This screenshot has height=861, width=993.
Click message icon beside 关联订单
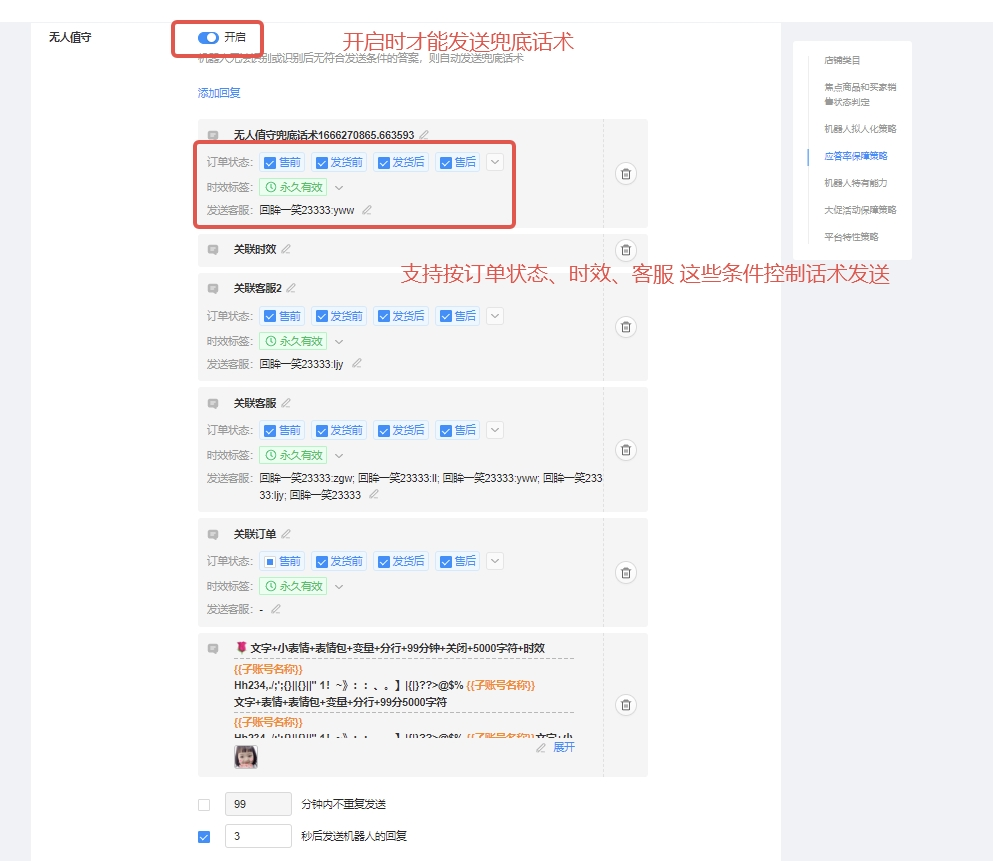[213, 534]
